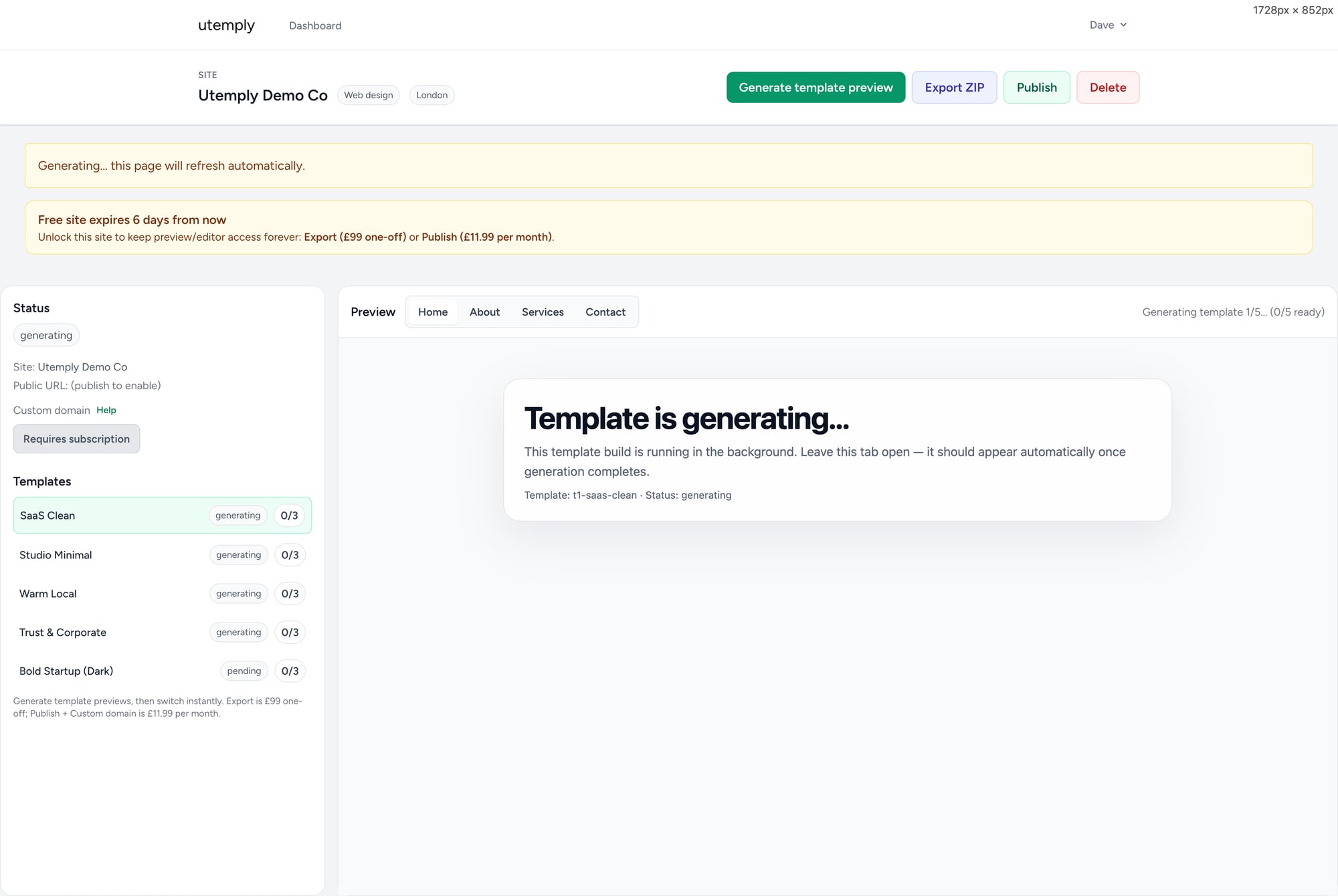Switch to the Services preview tab

[x=543, y=312]
